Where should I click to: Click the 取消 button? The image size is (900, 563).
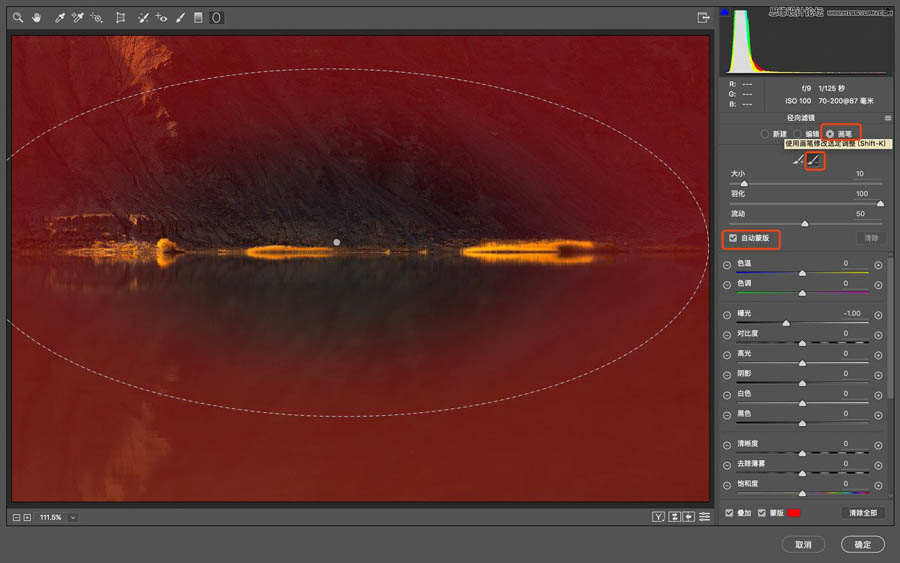[x=803, y=544]
